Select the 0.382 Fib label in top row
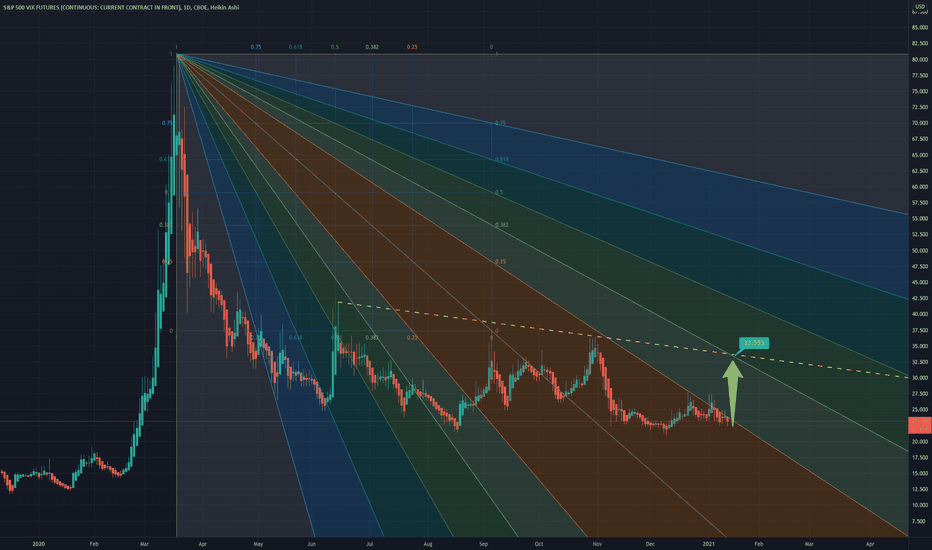The image size is (932, 550). [x=372, y=46]
